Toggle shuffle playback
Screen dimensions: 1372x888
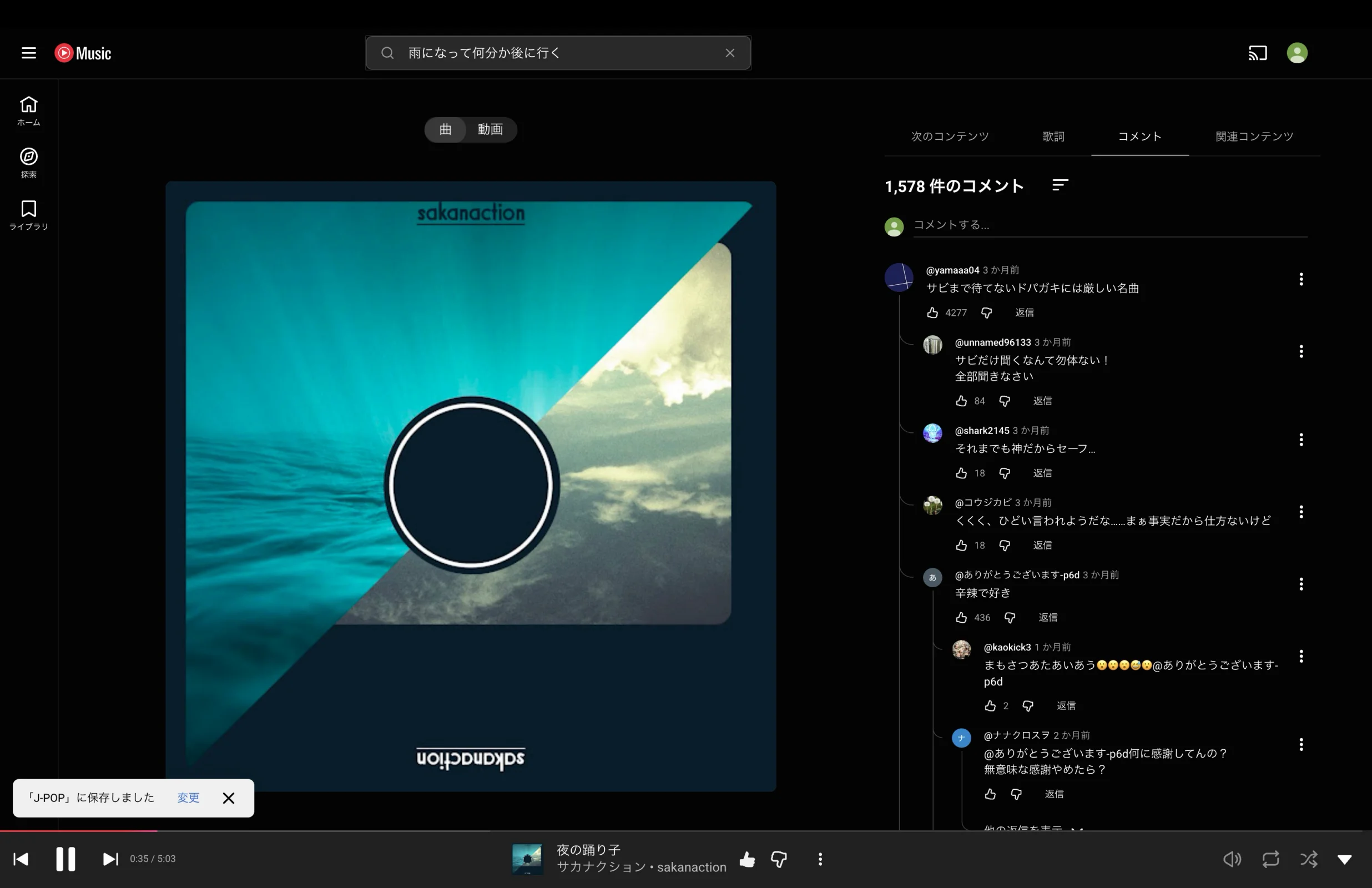click(x=1309, y=859)
